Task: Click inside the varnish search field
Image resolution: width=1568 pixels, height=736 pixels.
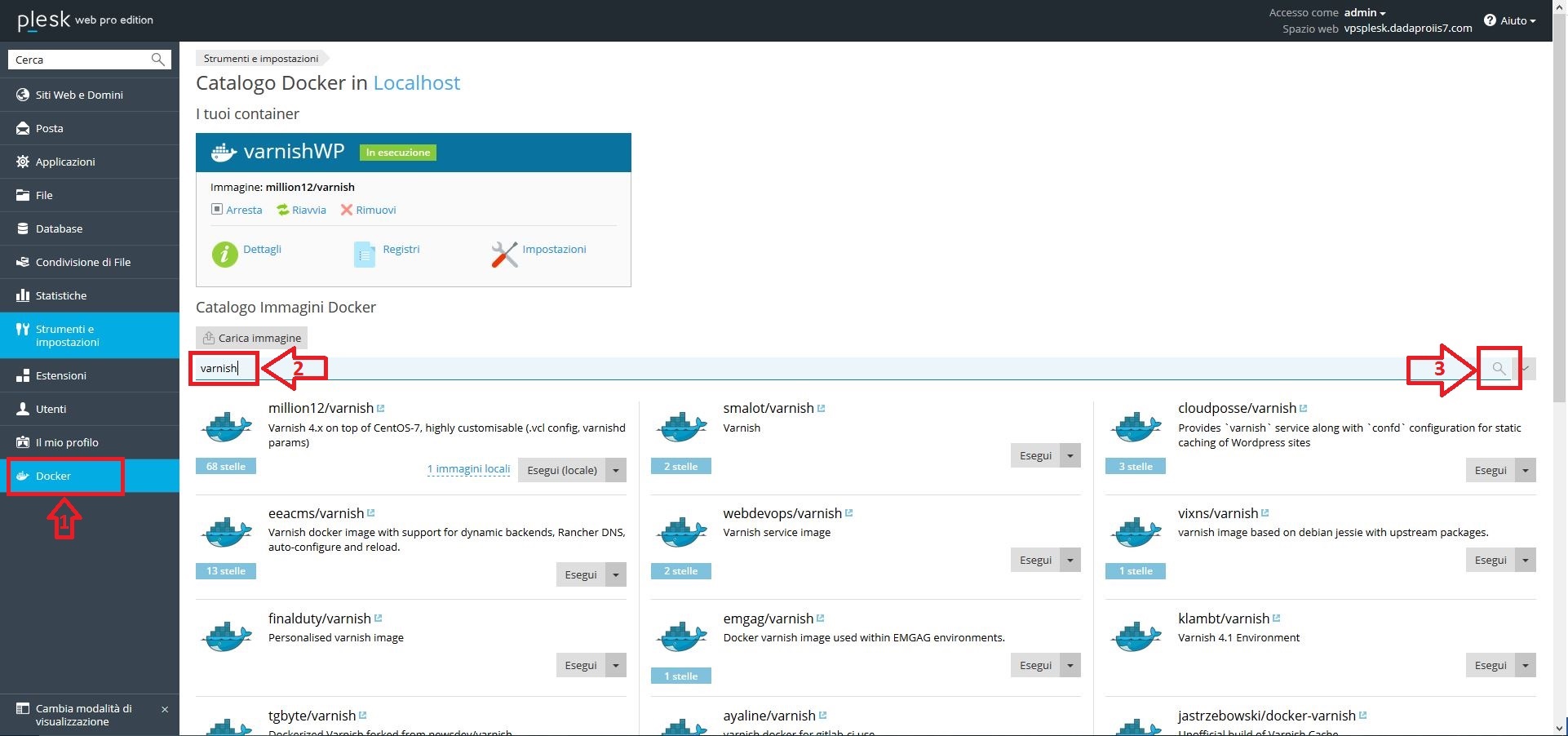Action: 223,368
